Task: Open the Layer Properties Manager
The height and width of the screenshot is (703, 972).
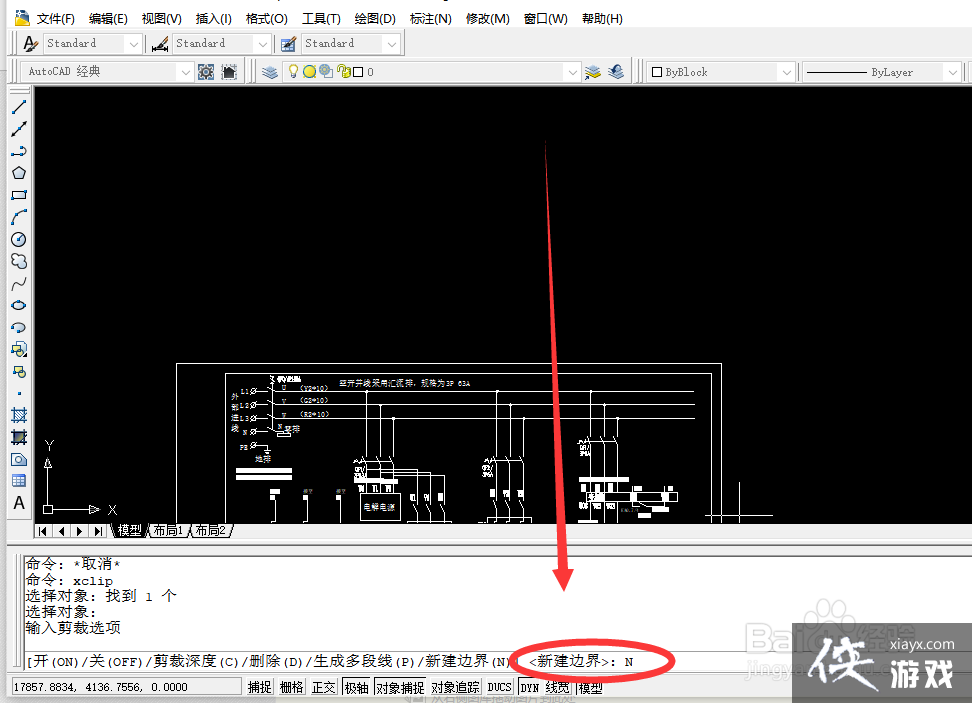Action: point(267,71)
